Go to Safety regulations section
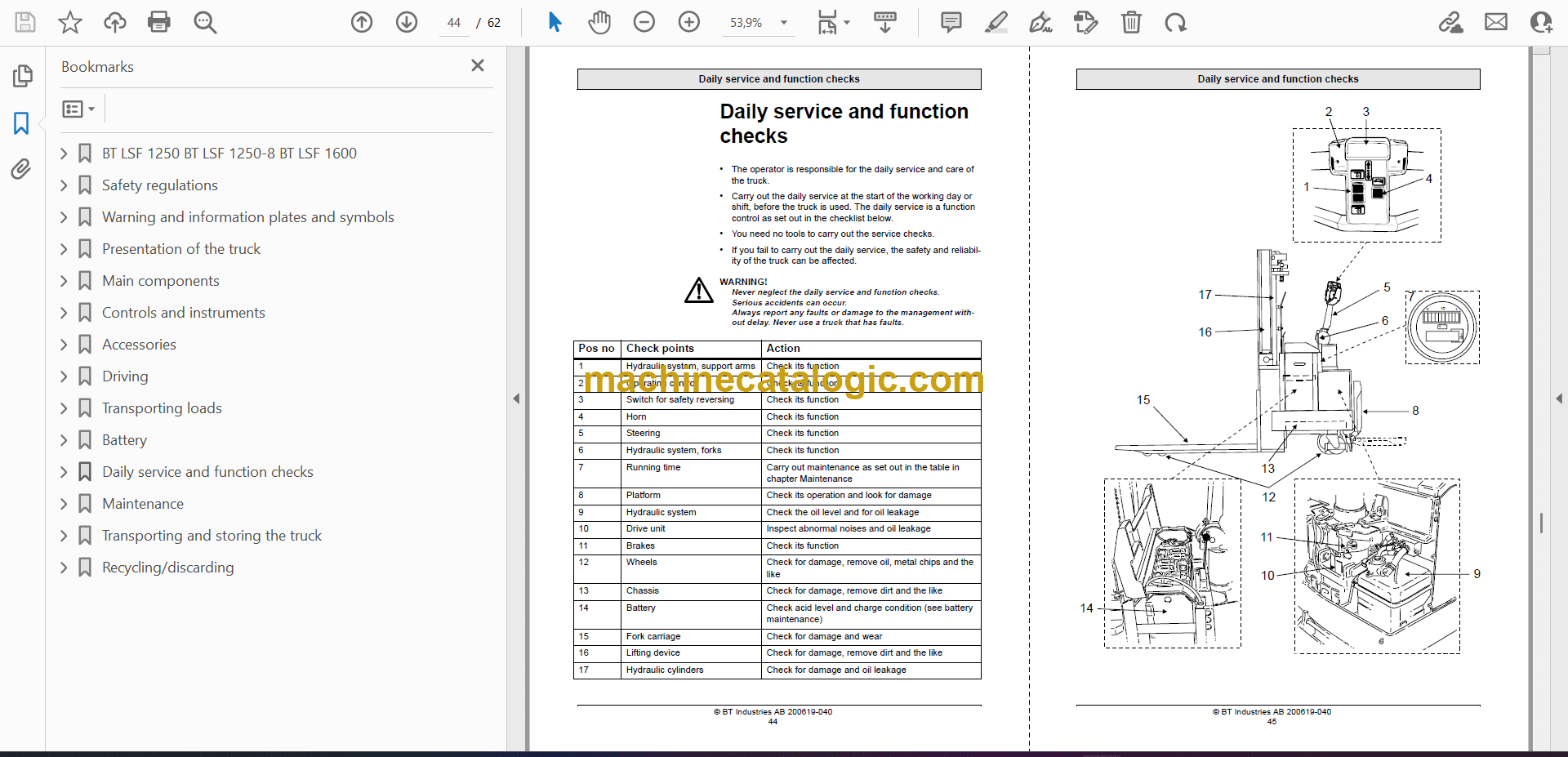Image resolution: width=1568 pixels, height=757 pixels. pos(160,185)
